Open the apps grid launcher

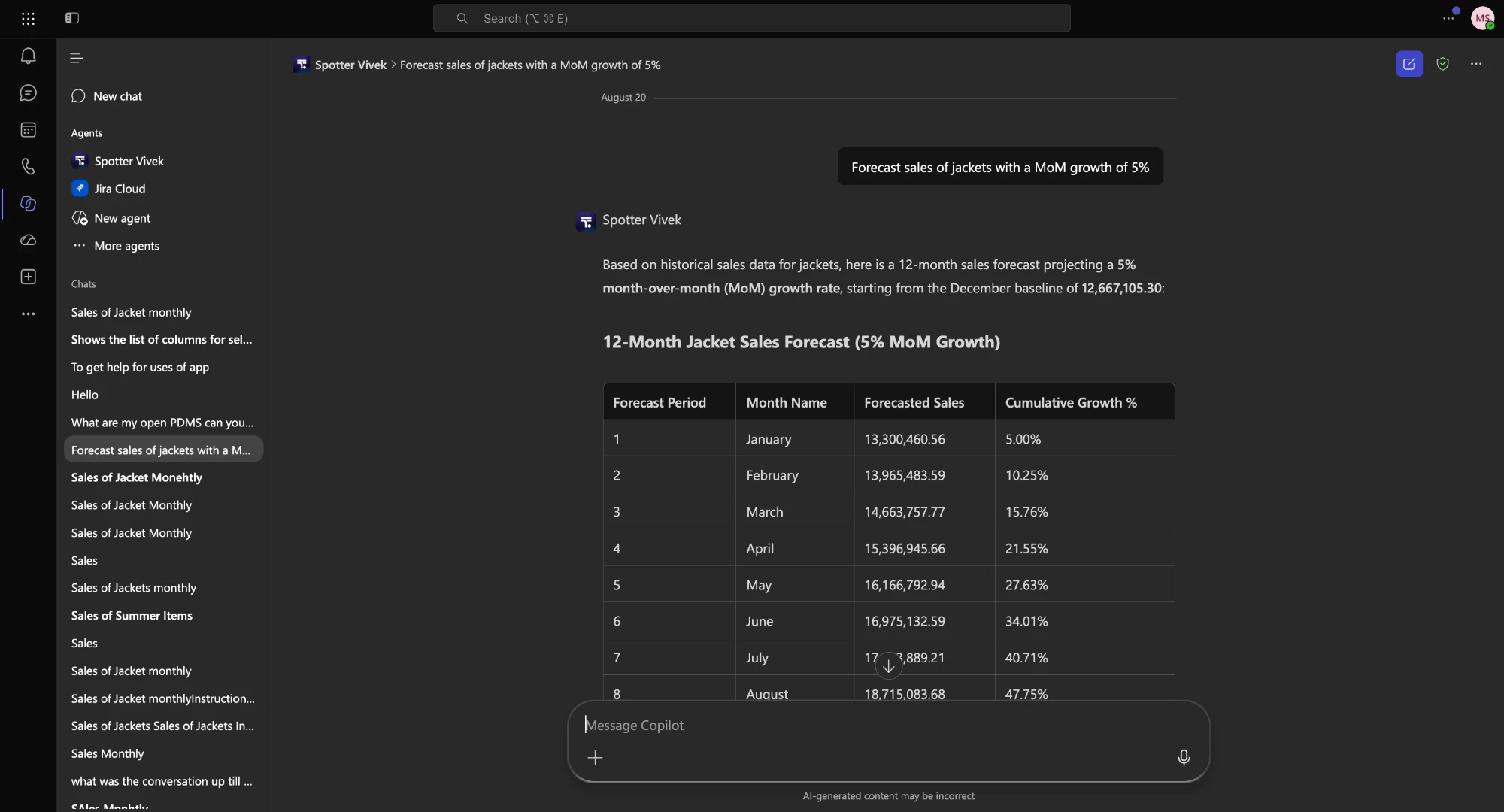click(x=28, y=18)
